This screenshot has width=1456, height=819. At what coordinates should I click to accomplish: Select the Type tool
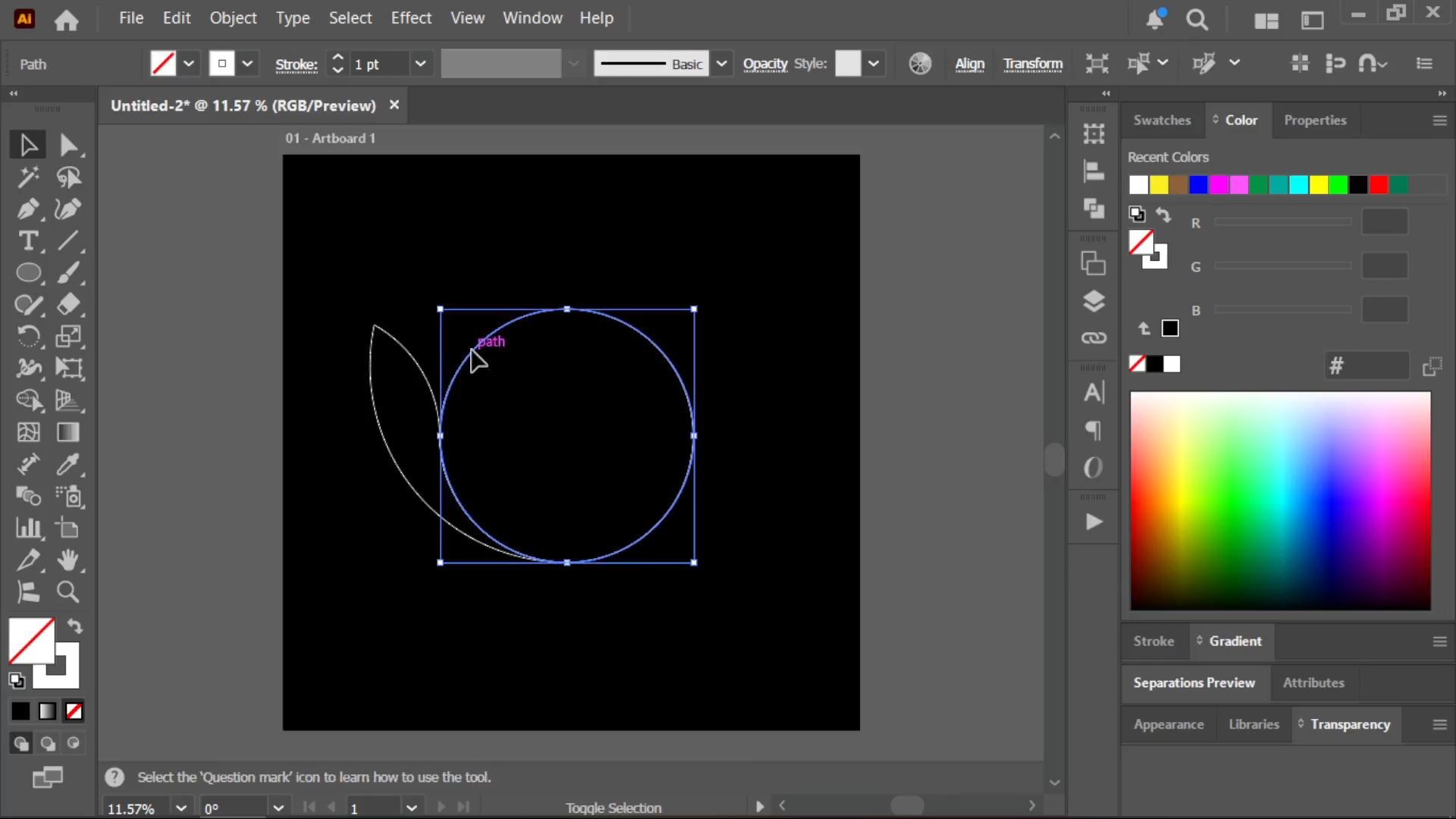coord(28,241)
